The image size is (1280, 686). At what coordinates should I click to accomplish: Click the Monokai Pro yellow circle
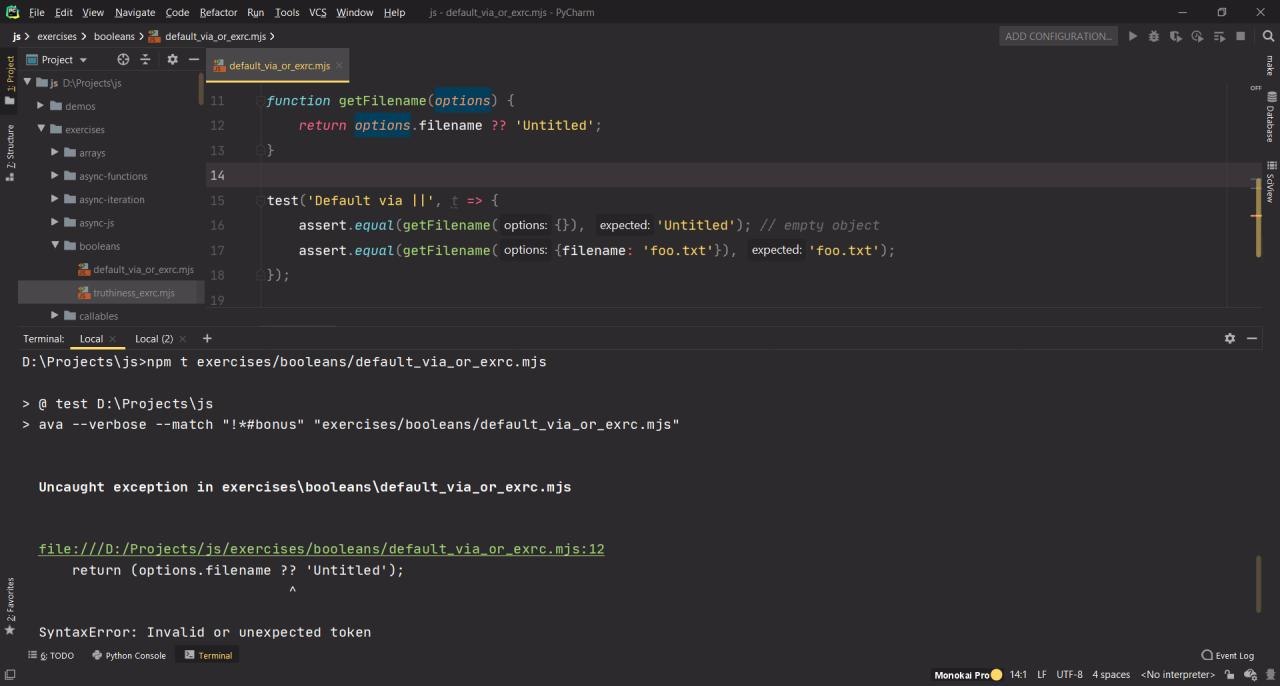996,675
